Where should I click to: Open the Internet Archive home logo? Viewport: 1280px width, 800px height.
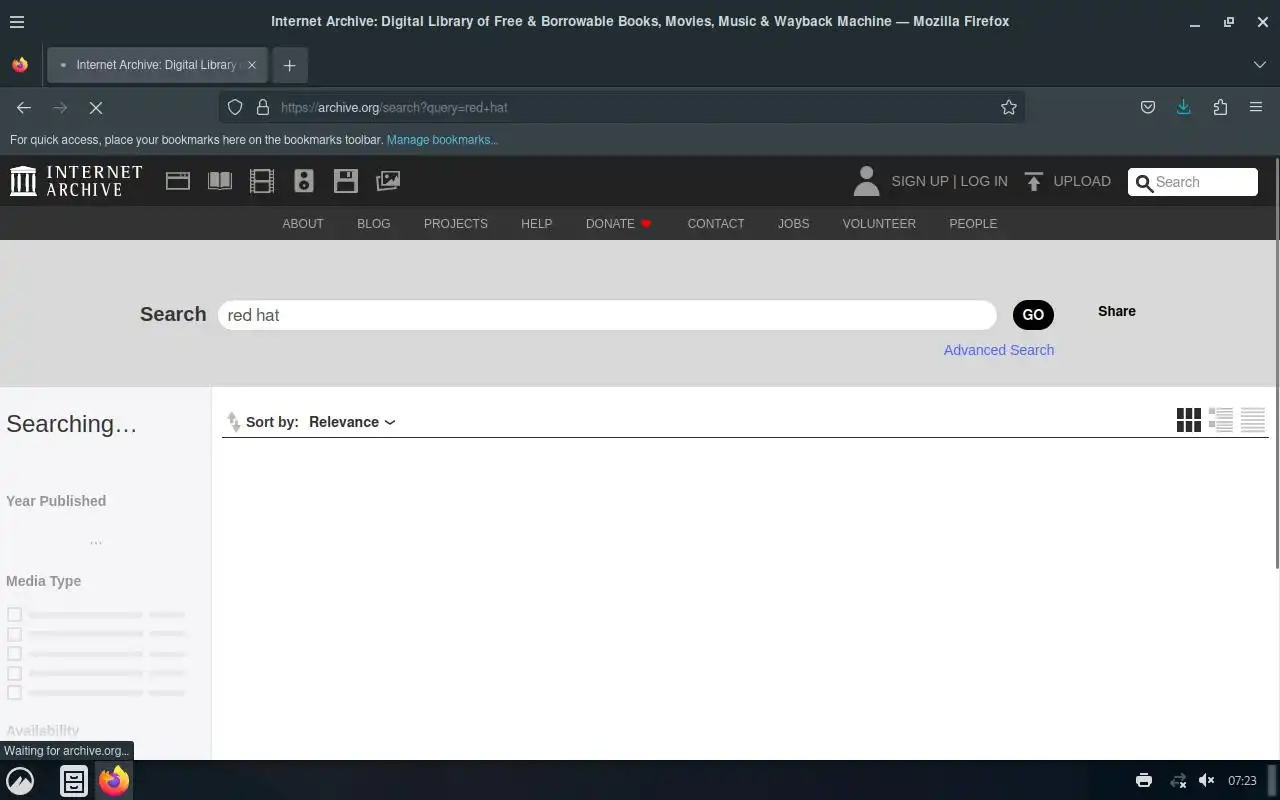76,181
